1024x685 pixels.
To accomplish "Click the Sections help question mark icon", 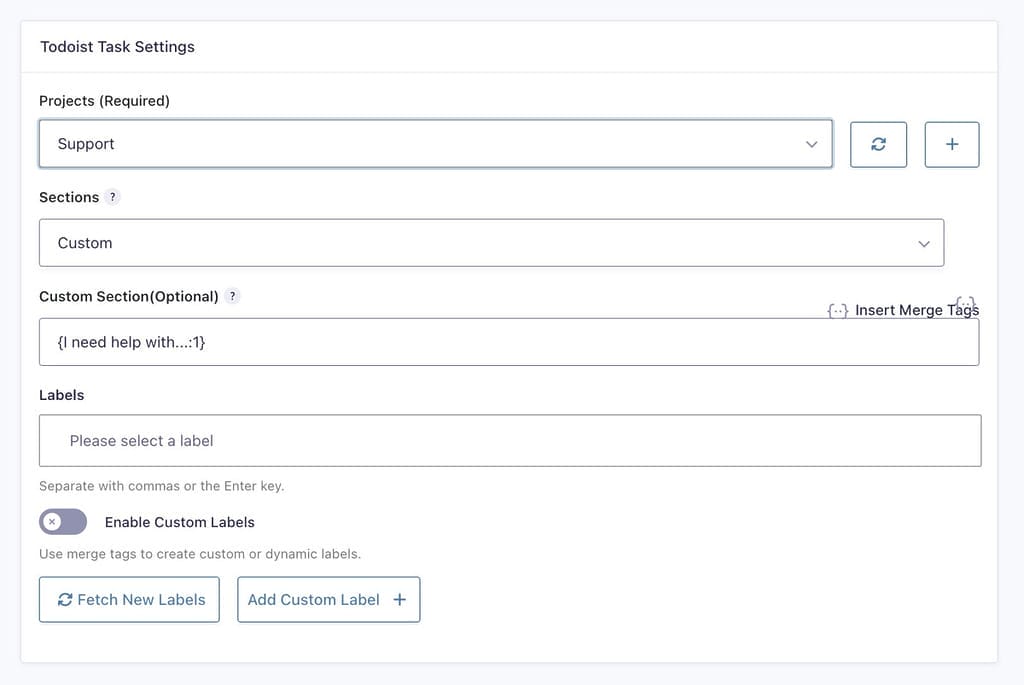I will click(x=112, y=197).
